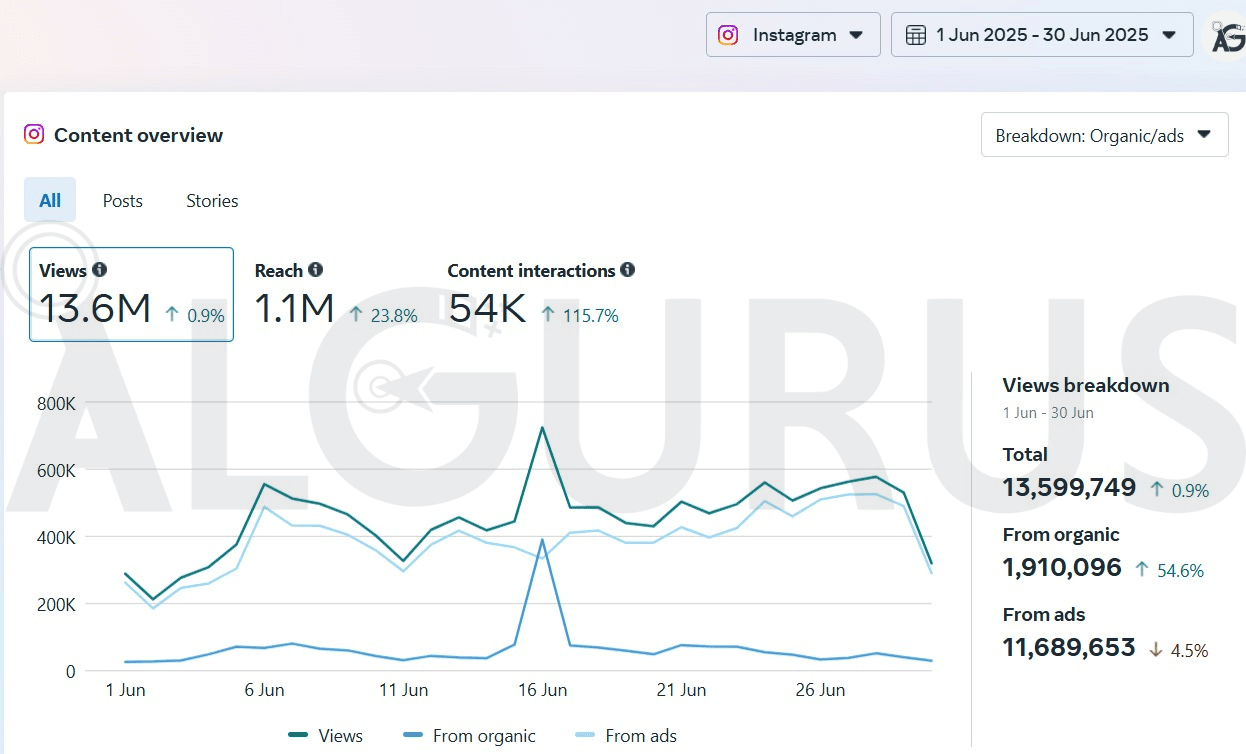Viewport: 1246px width, 754px height.
Task: Hide the From ads legend series
Action: [x=627, y=736]
